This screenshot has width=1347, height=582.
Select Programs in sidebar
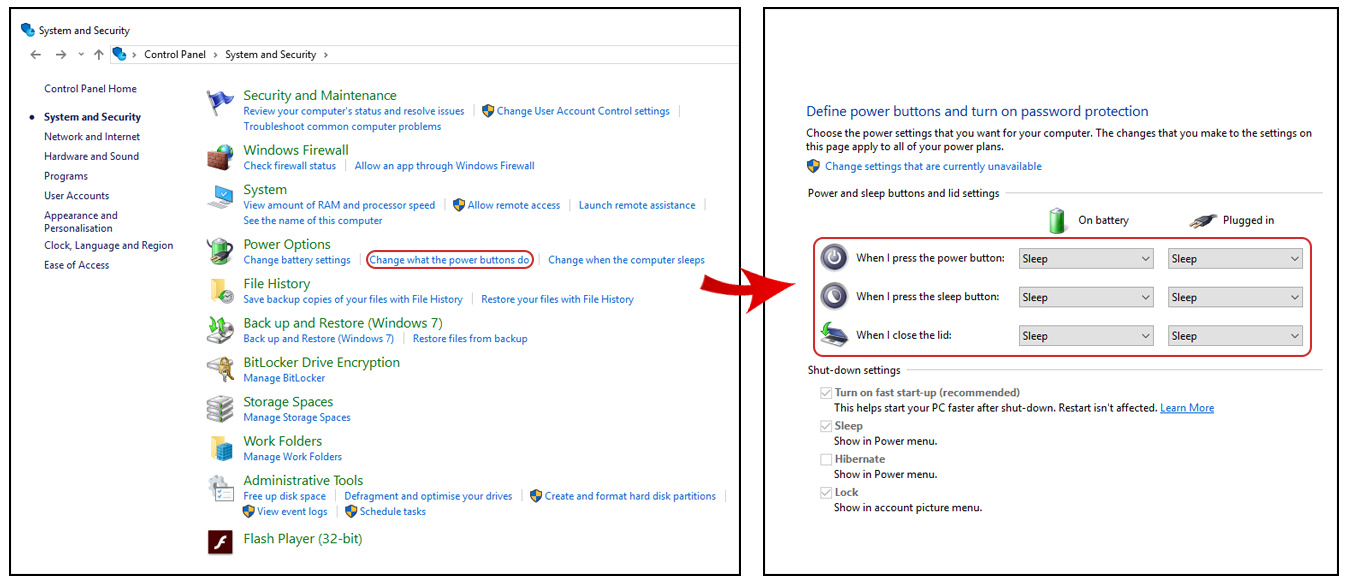66,176
